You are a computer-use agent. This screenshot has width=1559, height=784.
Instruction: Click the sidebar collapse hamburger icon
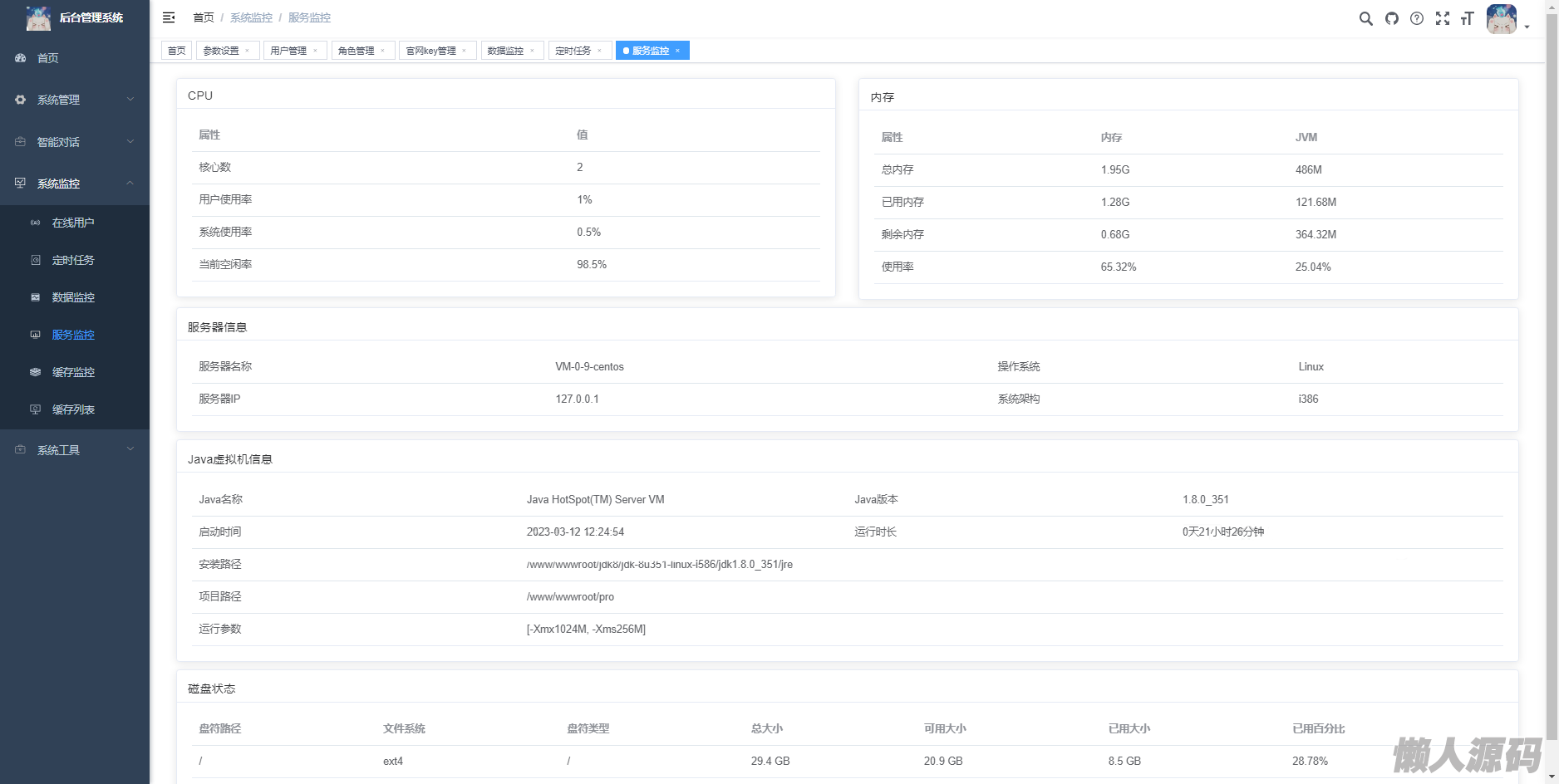pyautogui.click(x=169, y=17)
